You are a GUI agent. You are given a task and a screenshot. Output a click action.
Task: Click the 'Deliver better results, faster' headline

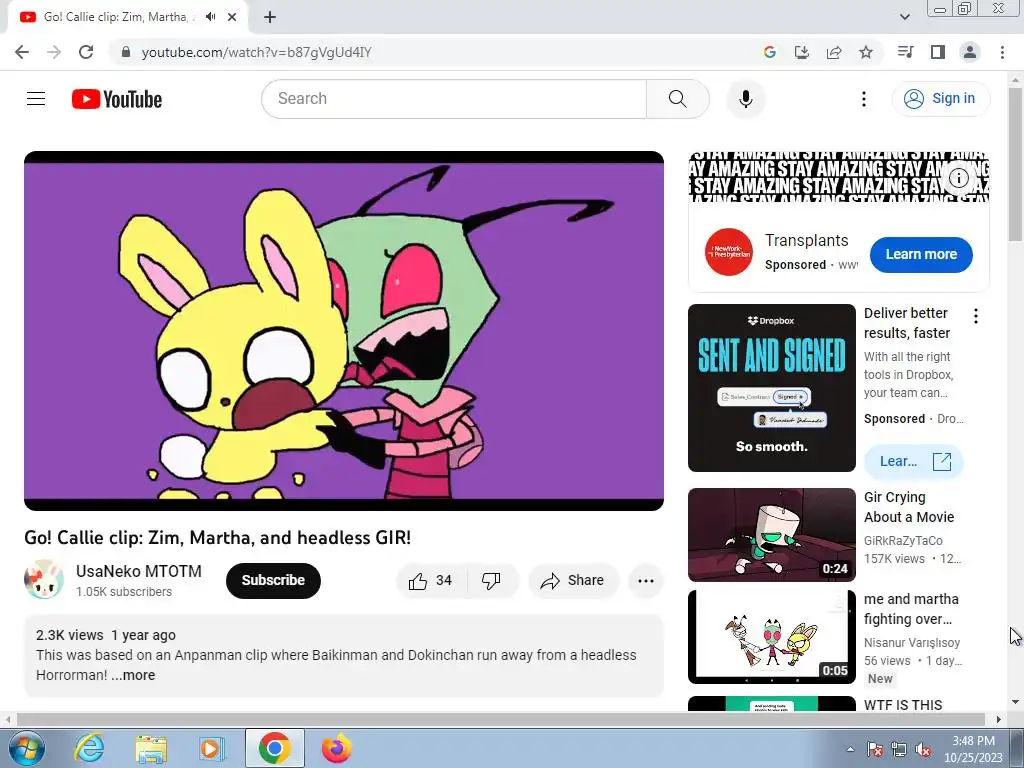(x=906, y=323)
